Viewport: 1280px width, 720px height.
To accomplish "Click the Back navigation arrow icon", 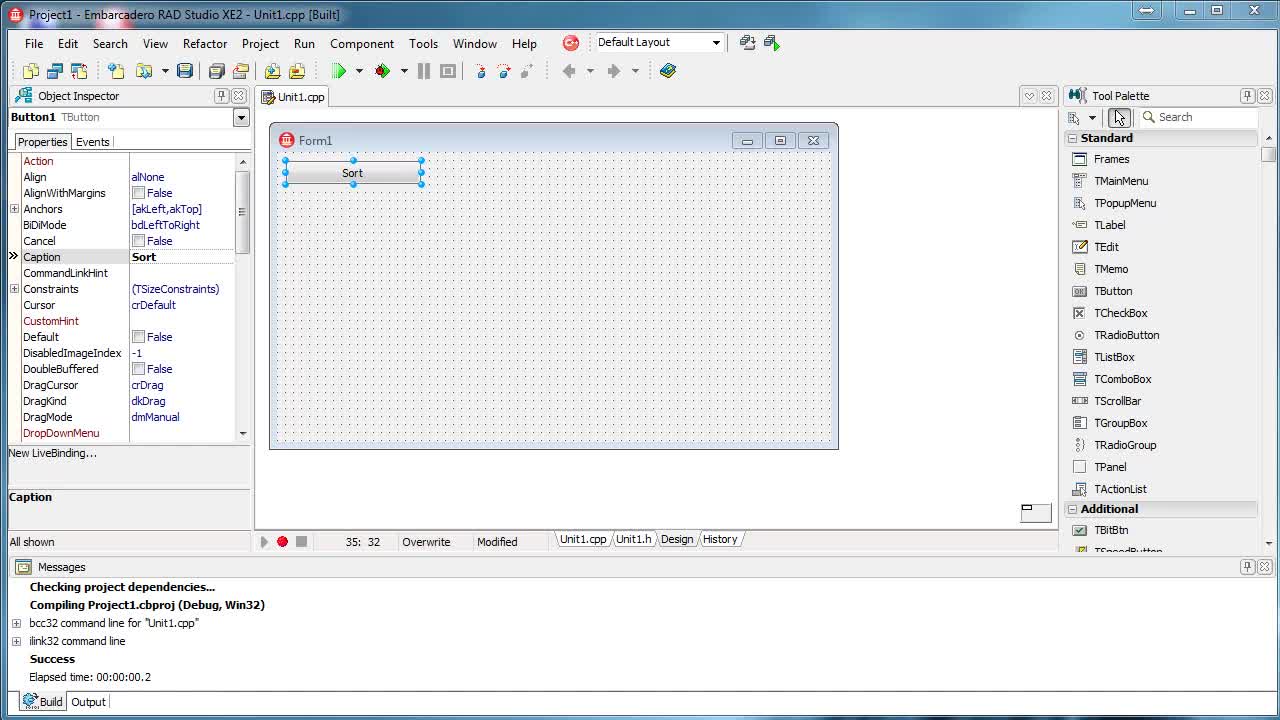I will pyautogui.click(x=569, y=71).
